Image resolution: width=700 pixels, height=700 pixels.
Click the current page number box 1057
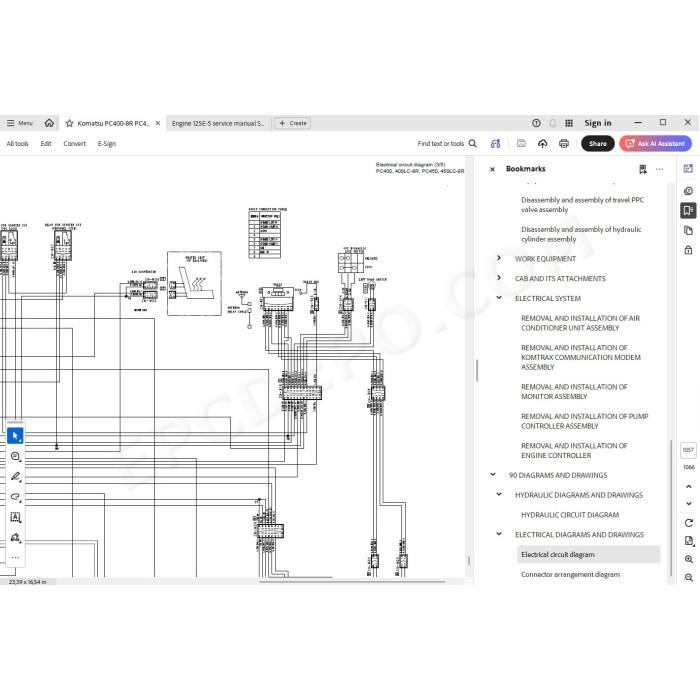click(x=688, y=450)
